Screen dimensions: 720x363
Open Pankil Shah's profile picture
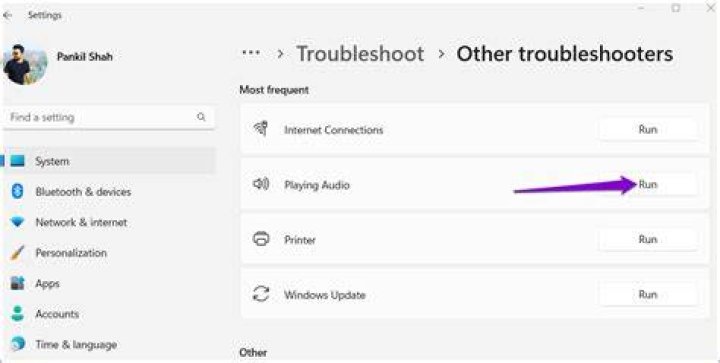click(25, 64)
